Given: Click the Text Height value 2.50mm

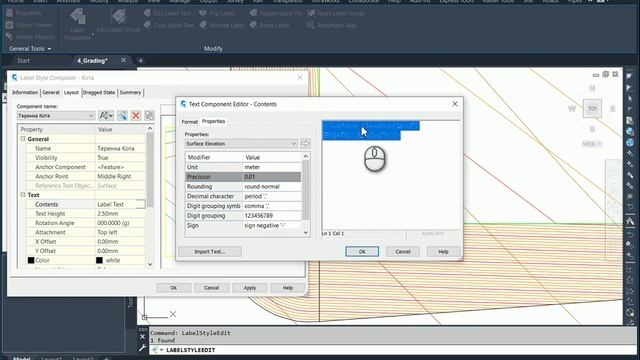Looking at the screenshot, I should (120, 213).
